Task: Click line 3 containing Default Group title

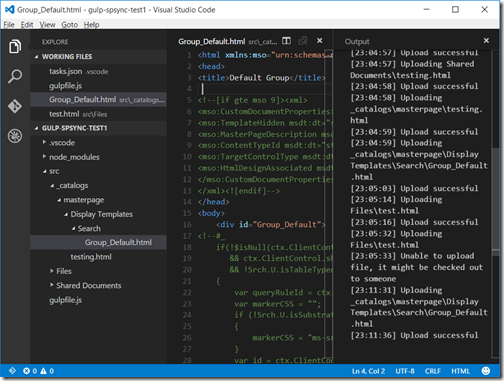Action: pos(262,78)
